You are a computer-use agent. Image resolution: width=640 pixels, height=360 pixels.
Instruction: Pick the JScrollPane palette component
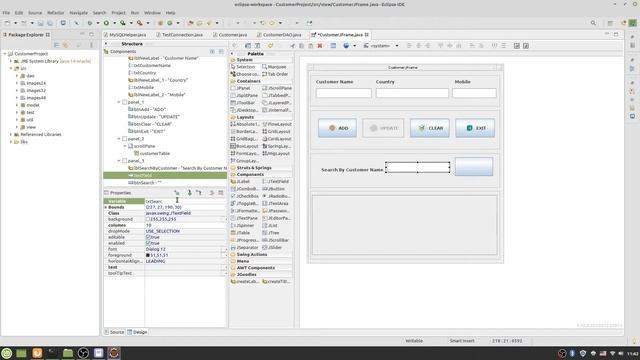[x=277, y=88]
